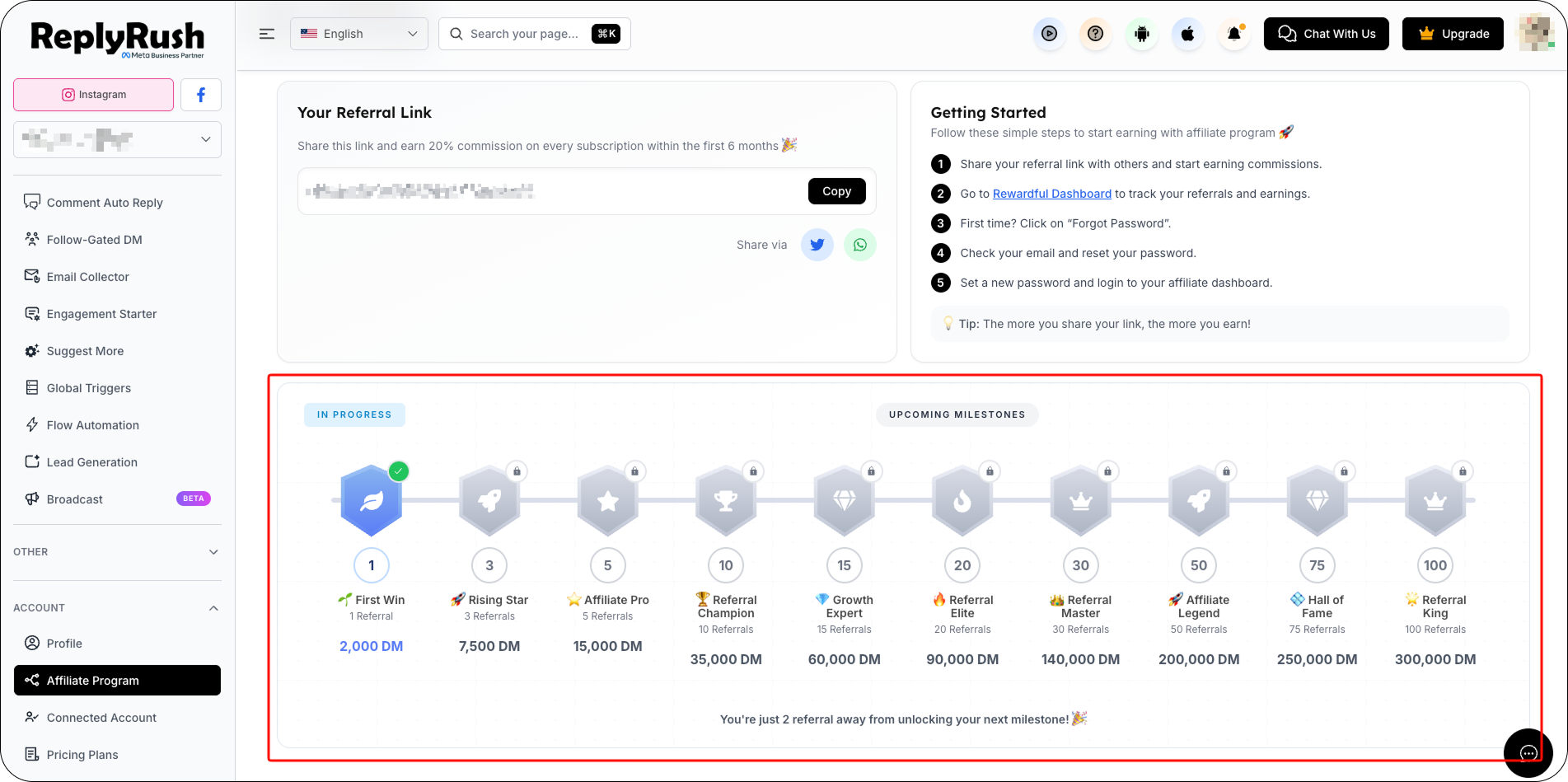Click the Affiliate Pro star badge
The image size is (1568, 782).
pos(608,500)
